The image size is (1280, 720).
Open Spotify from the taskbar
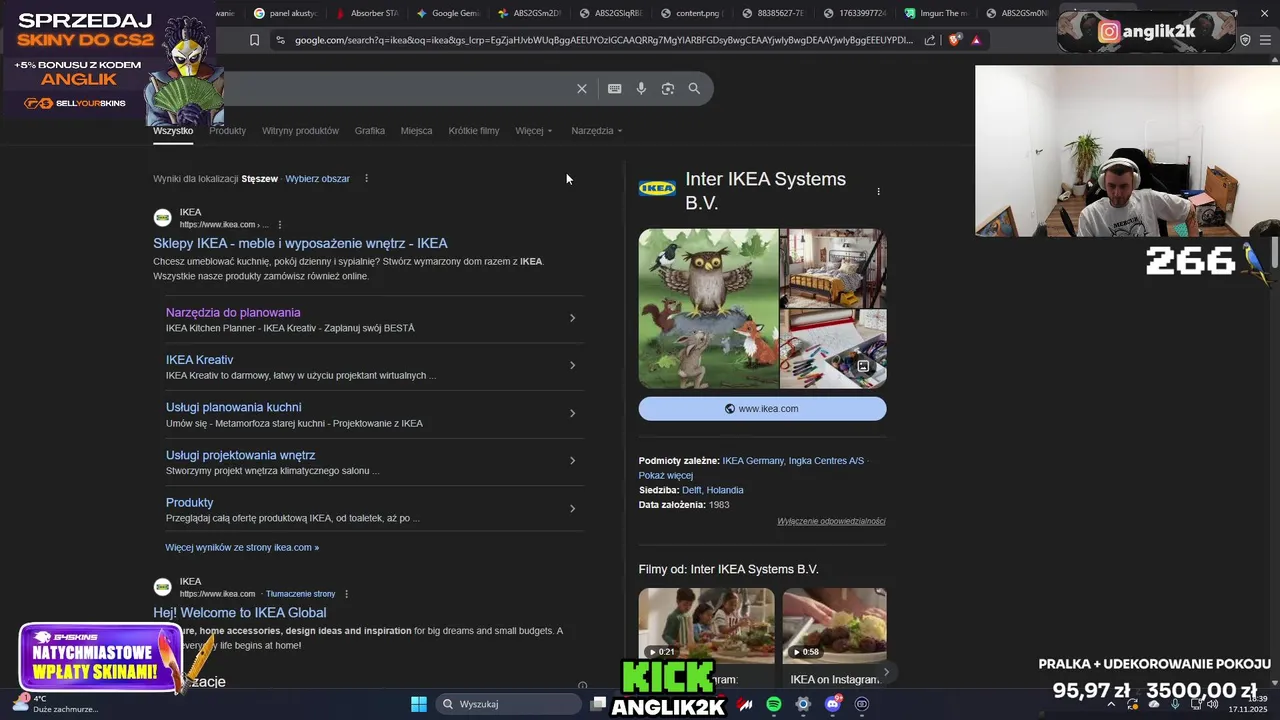774,704
